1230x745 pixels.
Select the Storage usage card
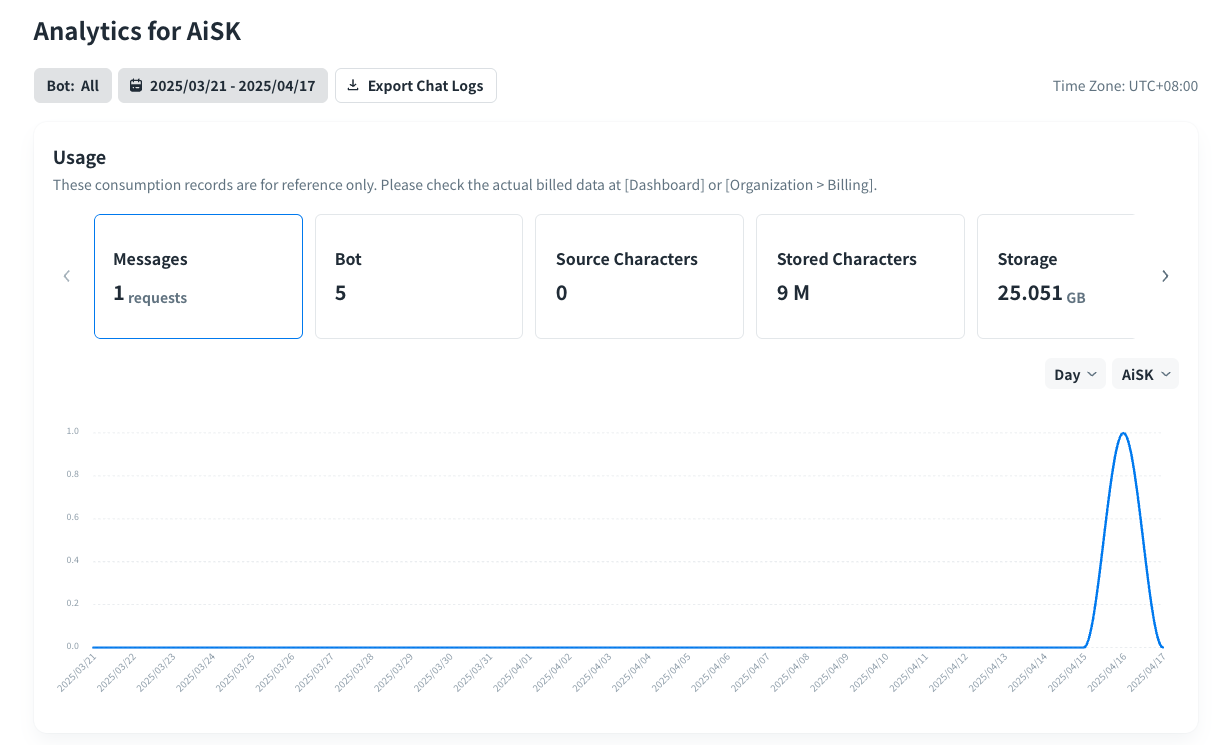pyautogui.click(x=1055, y=277)
